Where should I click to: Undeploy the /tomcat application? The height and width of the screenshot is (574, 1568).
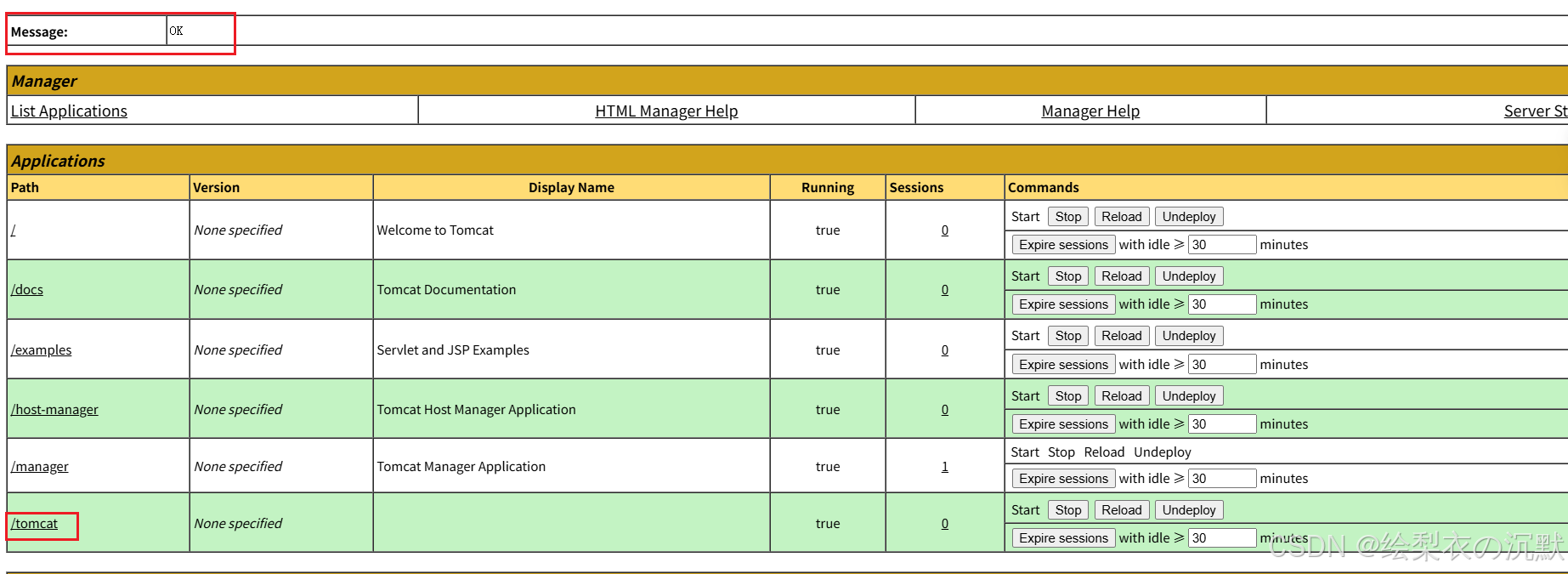(x=1189, y=510)
